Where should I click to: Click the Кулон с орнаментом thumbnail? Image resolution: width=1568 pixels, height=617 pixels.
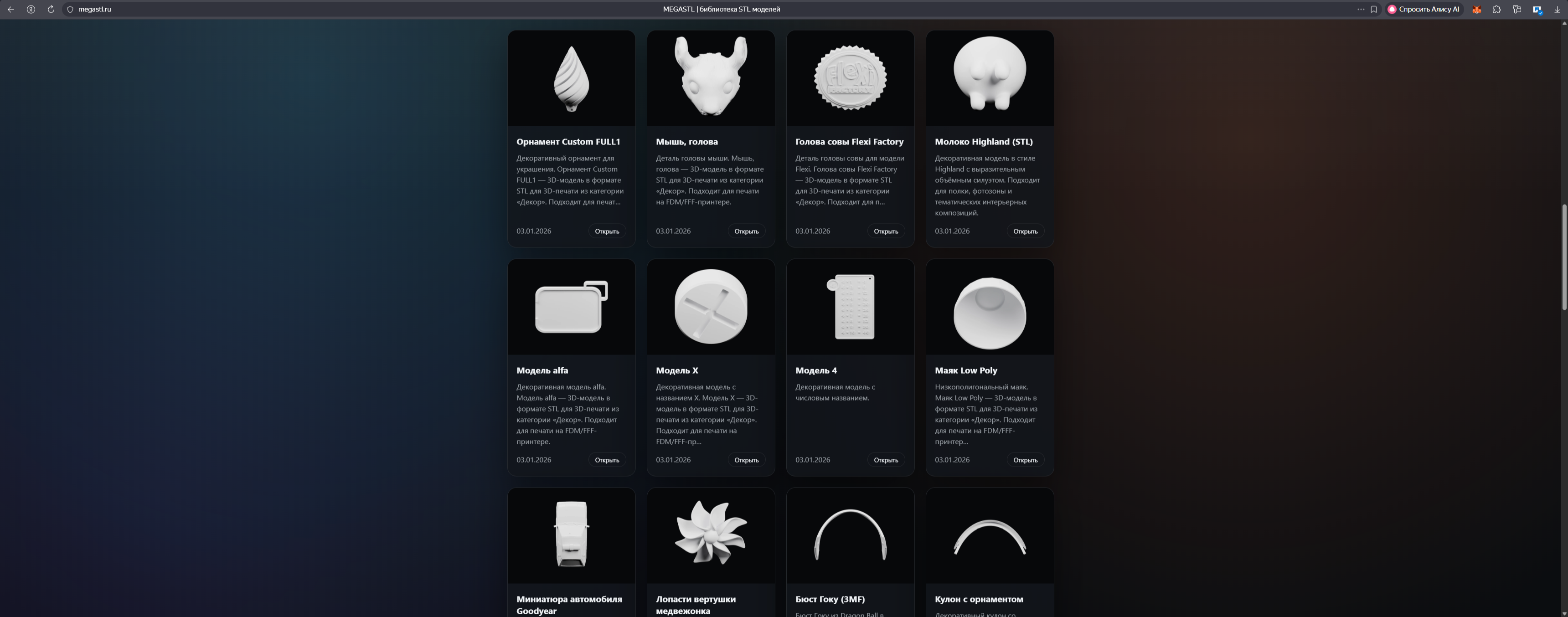[990, 535]
